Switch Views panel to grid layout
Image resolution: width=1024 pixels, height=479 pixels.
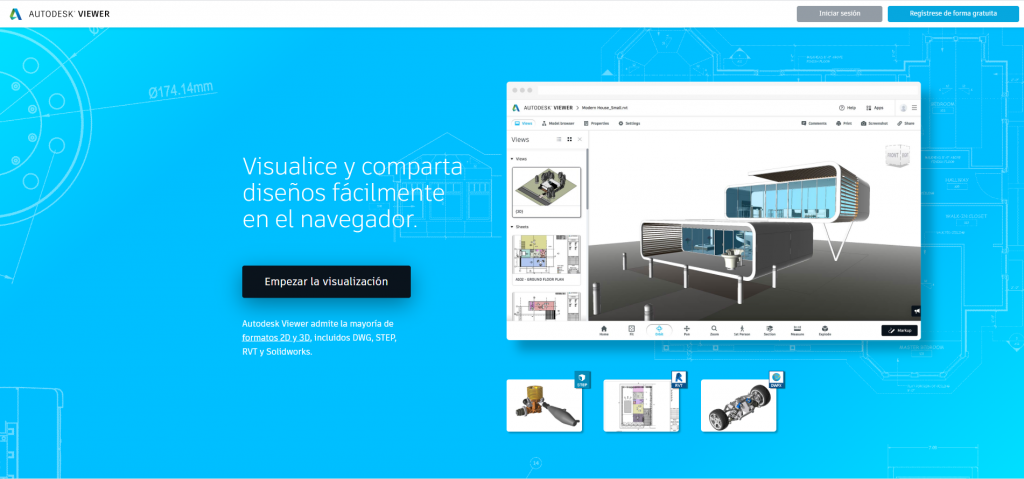(569, 139)
